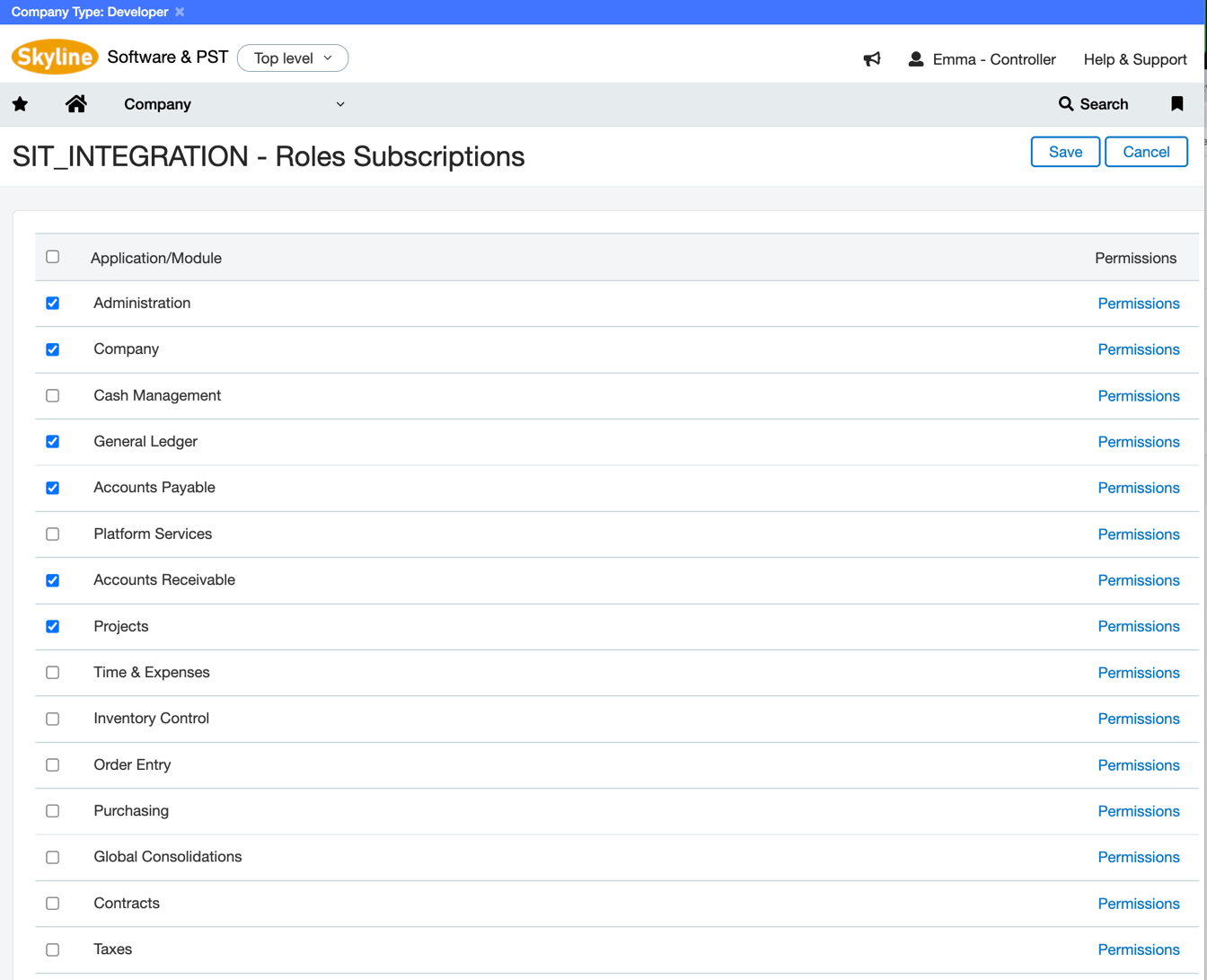Check the Platform Services checkbox
Image resolution: width=1207 pixels, height=980 pixels.
click(x=53, y=534)
